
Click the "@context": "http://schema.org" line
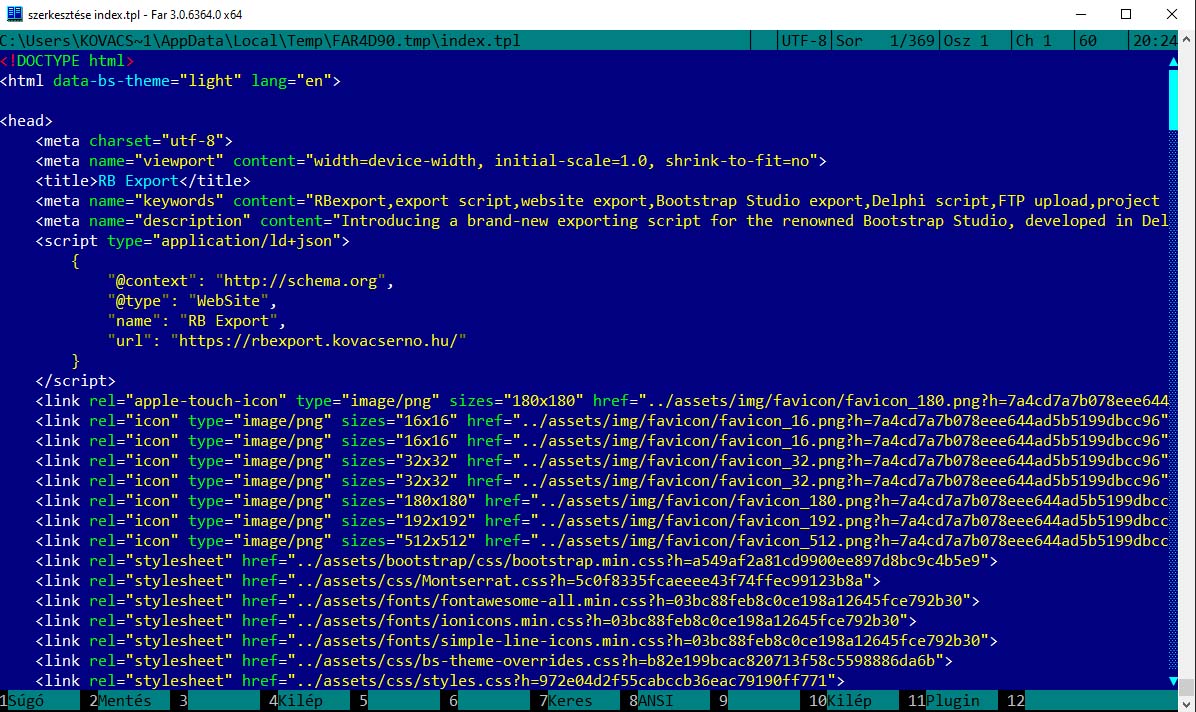pos(251,281)
